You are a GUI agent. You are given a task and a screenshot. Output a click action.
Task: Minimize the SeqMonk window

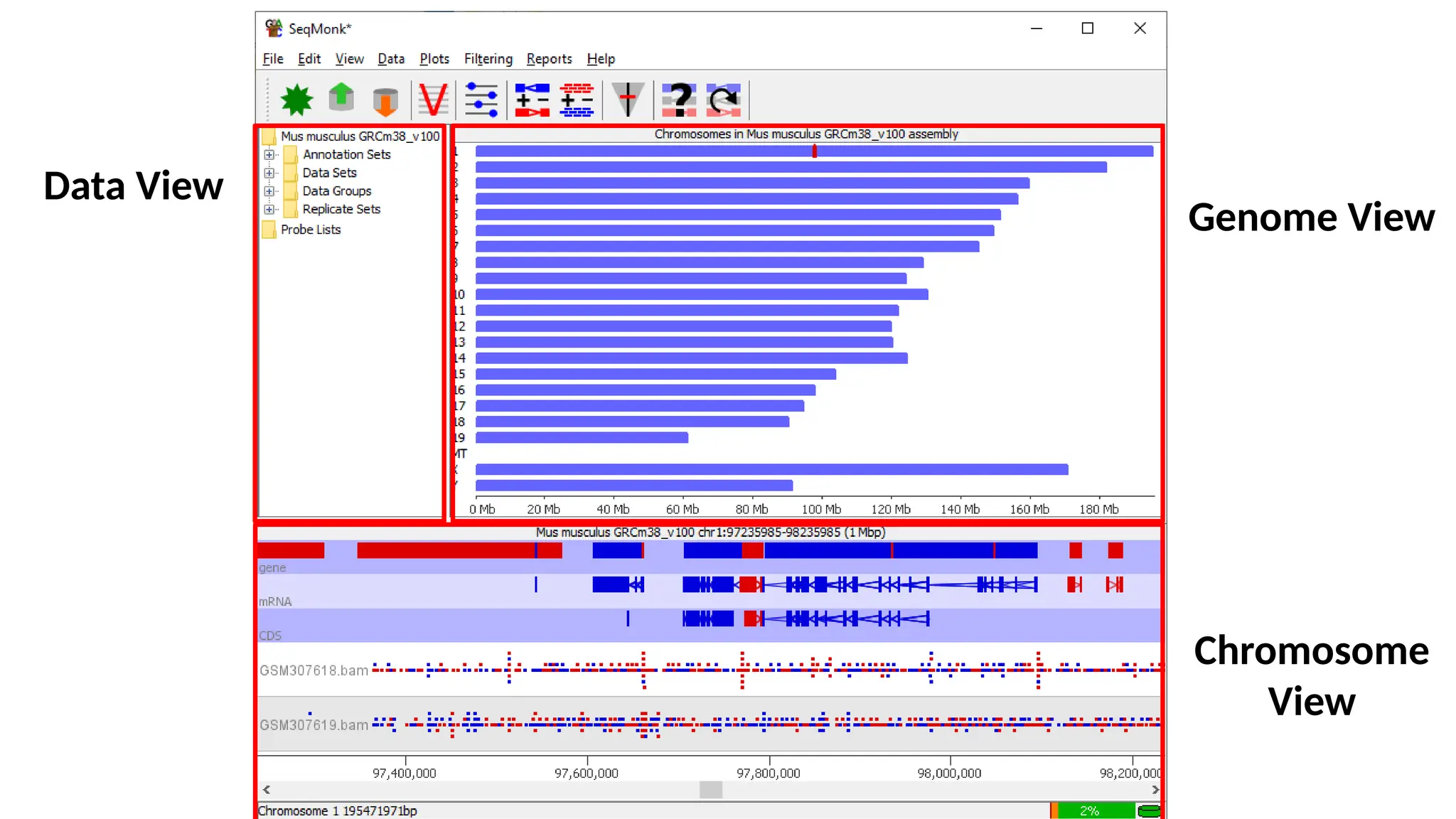tap(1037, 28)
